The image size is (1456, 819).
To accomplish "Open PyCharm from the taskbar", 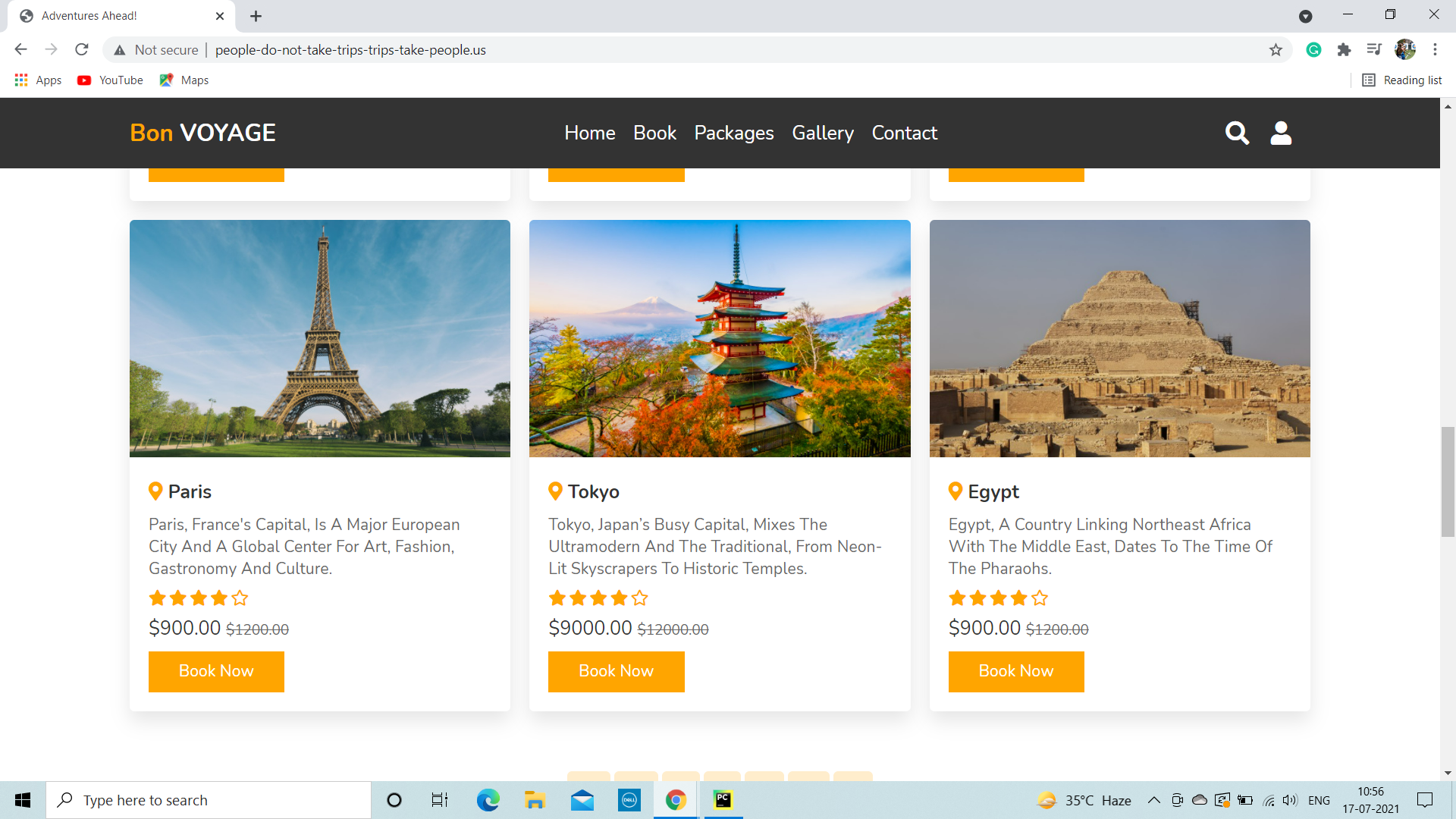I will [x=723, y=799].
